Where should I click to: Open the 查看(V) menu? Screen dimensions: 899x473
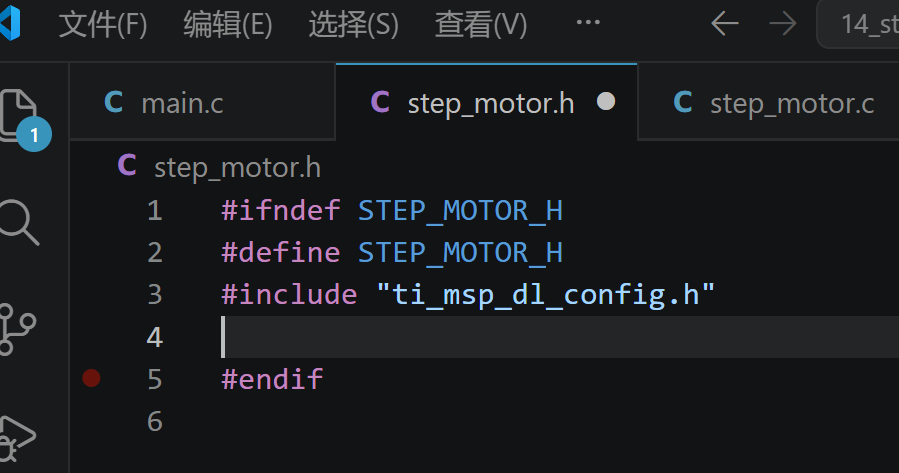coord(480,25)
